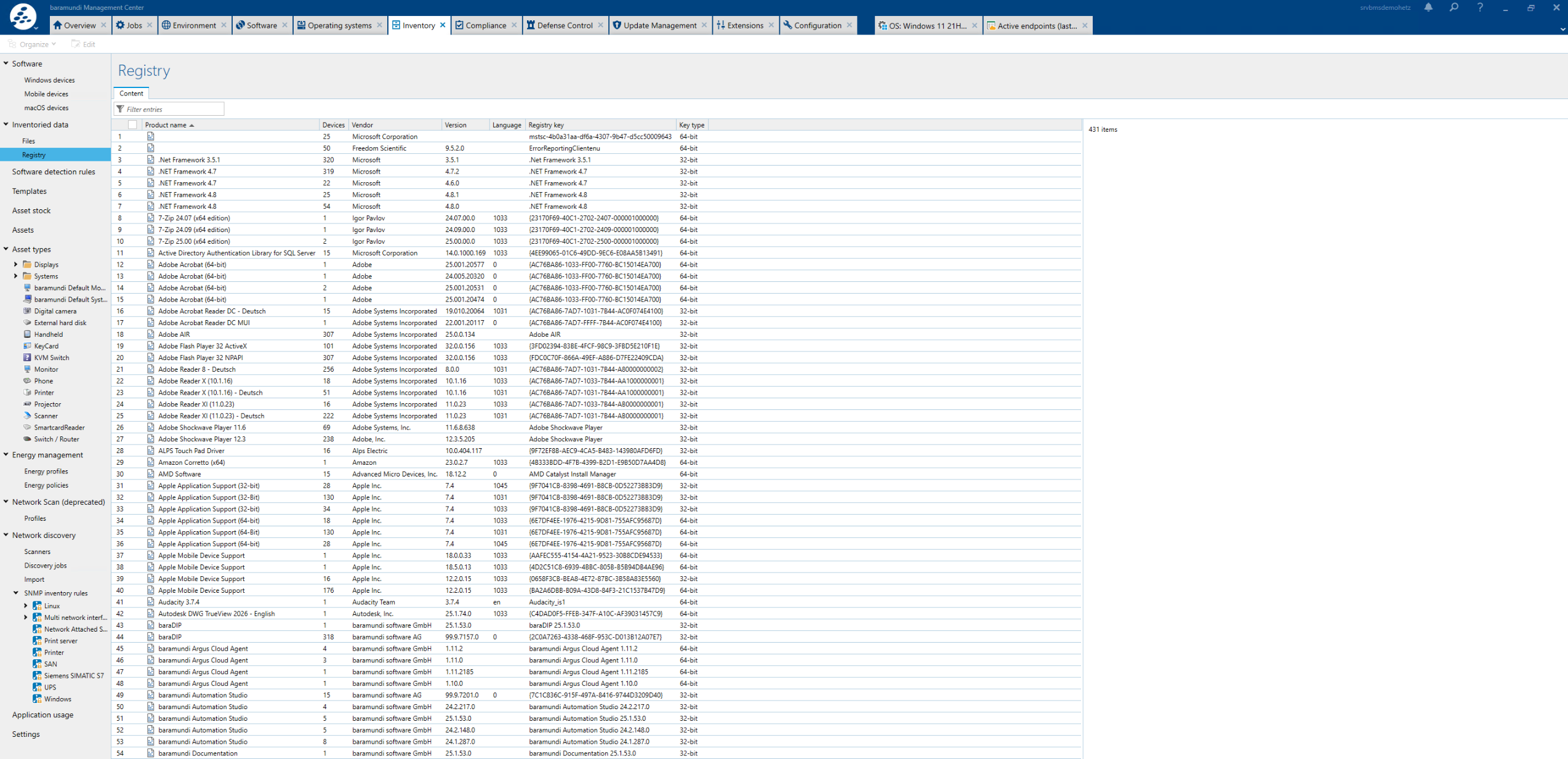Click the Siemens SIMATIC S7 rule icon
Image resolution: width=1568 pixels, height=759 pixels.
37,675
